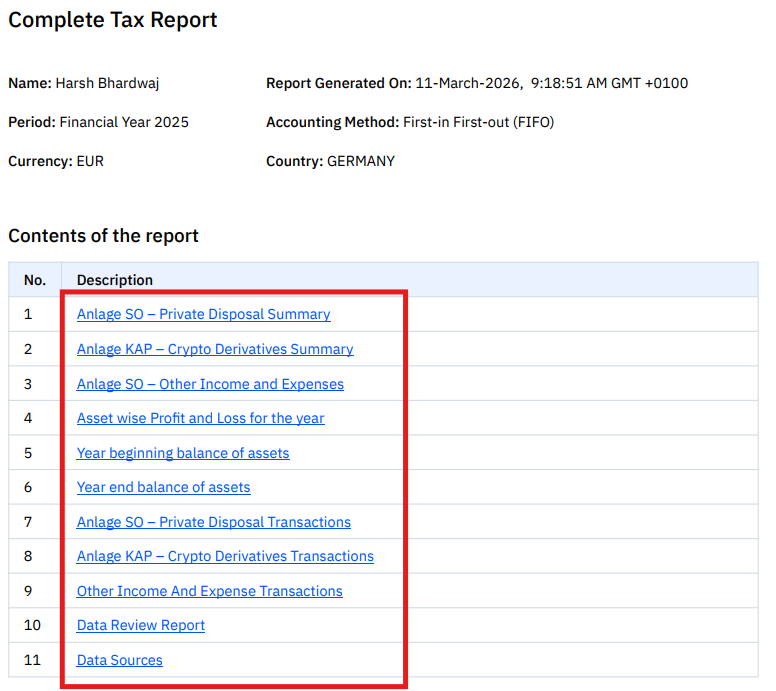The image size is (776, 691).
Task: Click the 'Report Generated On:' label
Action: [x=339, y=83]
